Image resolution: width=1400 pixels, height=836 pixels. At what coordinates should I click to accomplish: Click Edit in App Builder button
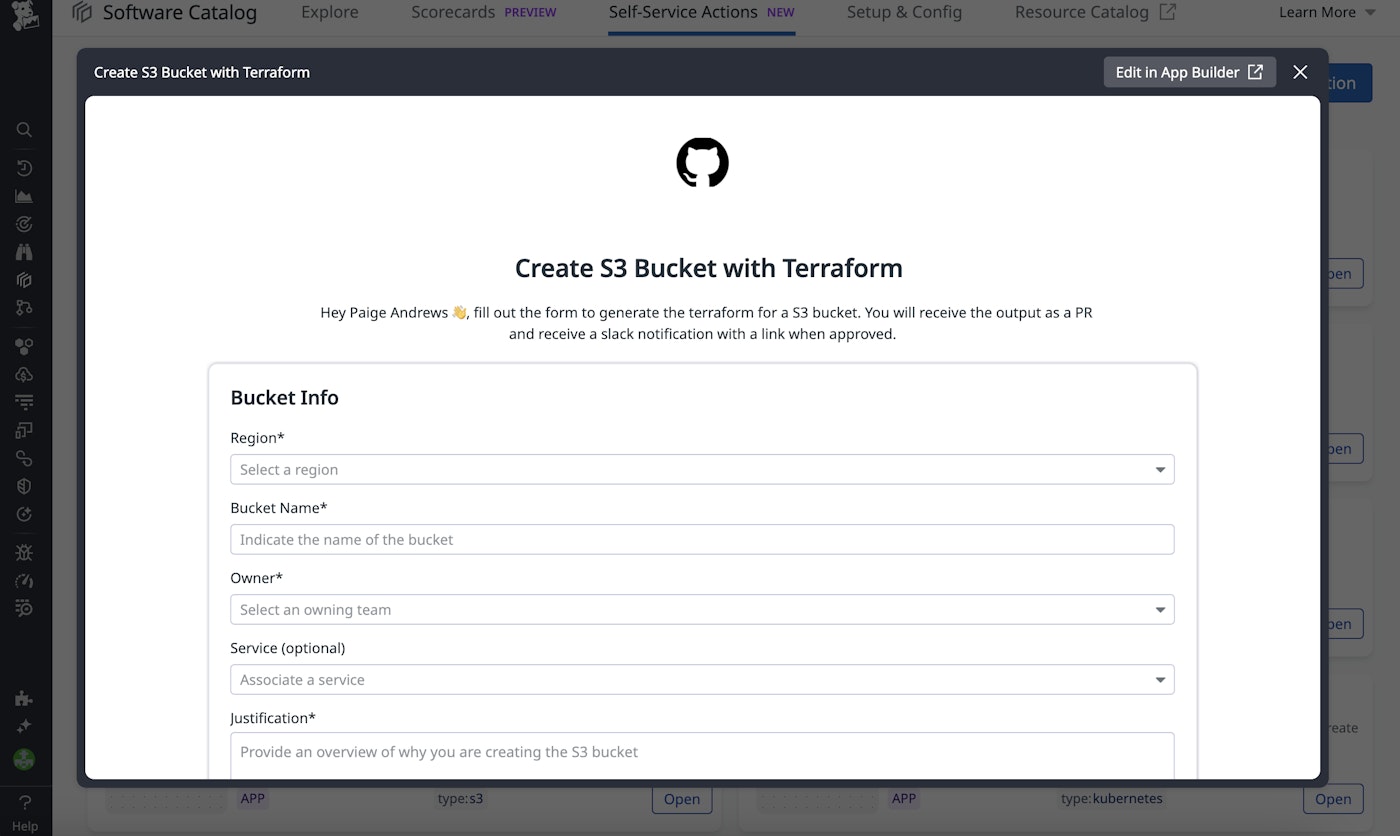(x=1189, y=72)
